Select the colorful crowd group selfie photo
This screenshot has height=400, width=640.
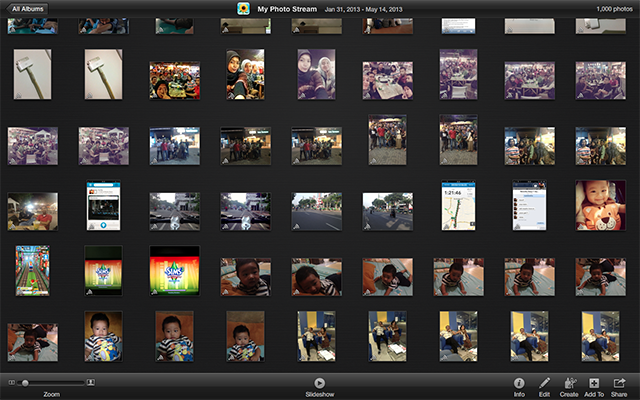click(x=175, y=80)
